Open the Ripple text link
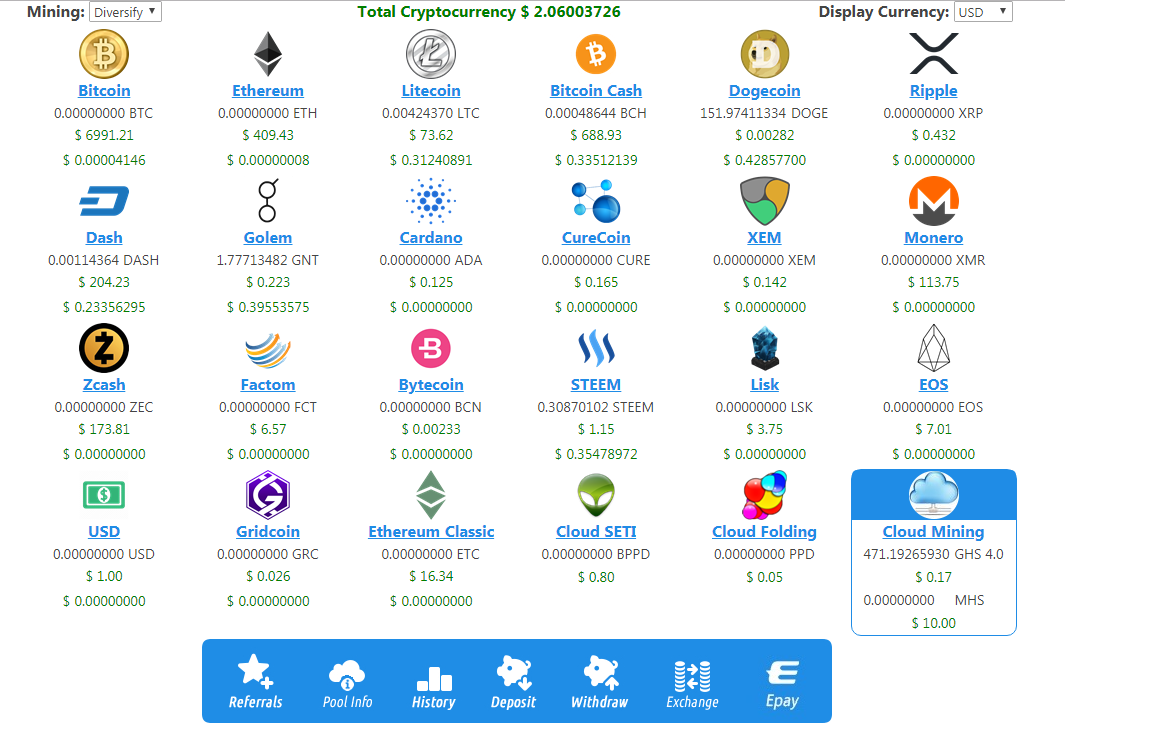Screen dimensions: 1152x732 click(933, 90)
